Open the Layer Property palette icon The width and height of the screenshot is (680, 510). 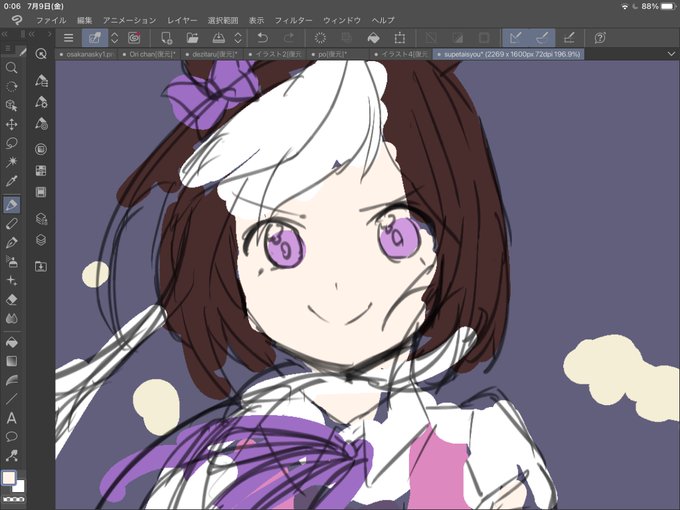41,219
